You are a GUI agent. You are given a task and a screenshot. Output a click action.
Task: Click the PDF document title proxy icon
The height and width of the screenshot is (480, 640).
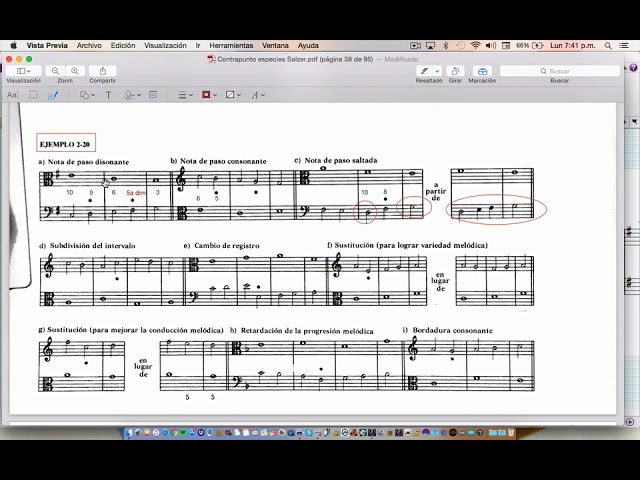[x=211, y=59]
